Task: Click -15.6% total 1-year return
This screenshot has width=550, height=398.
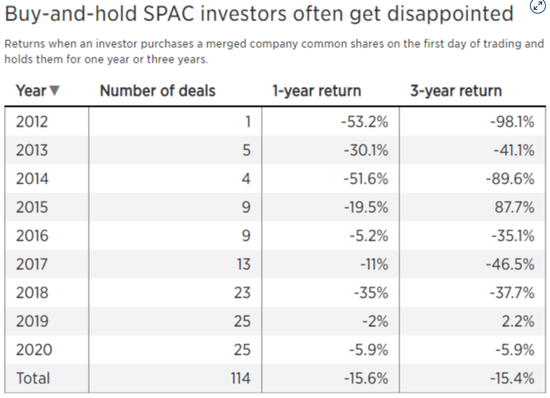Action: [x=366, y=378]
